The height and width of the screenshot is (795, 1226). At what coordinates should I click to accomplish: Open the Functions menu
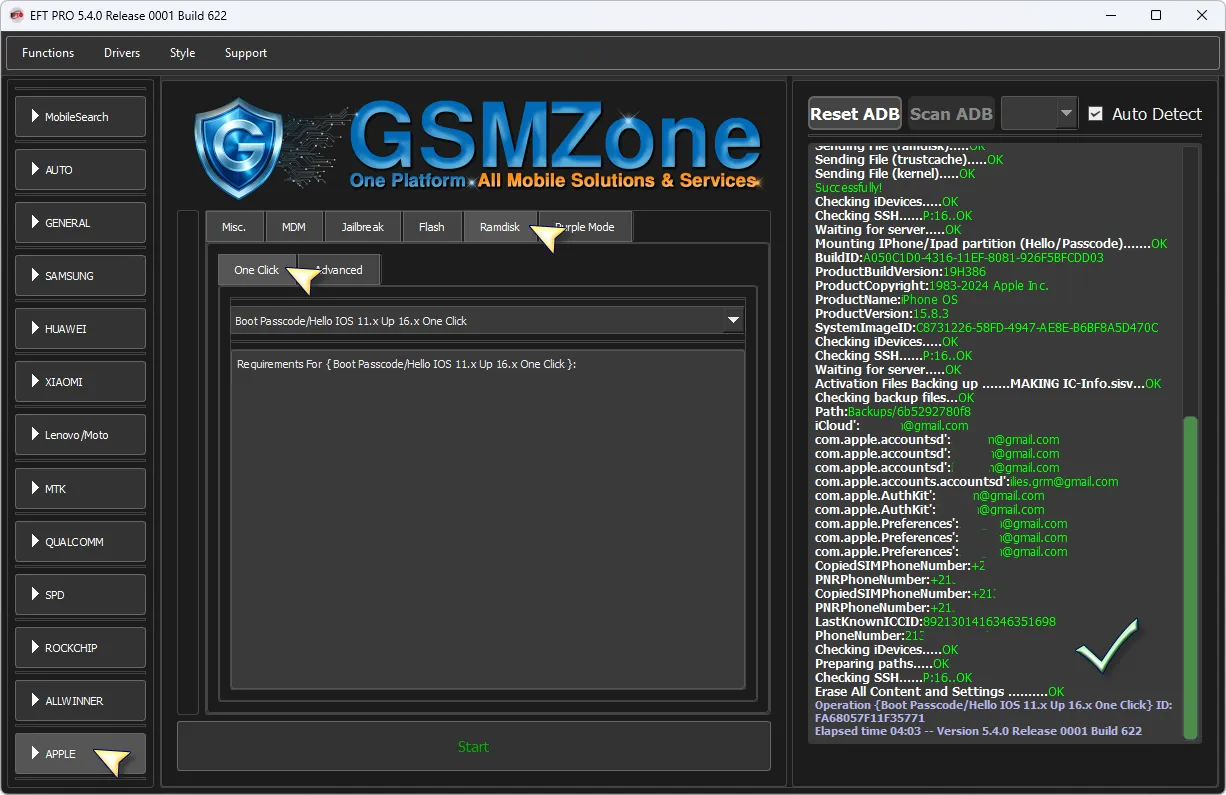click(x=48, y=53)
